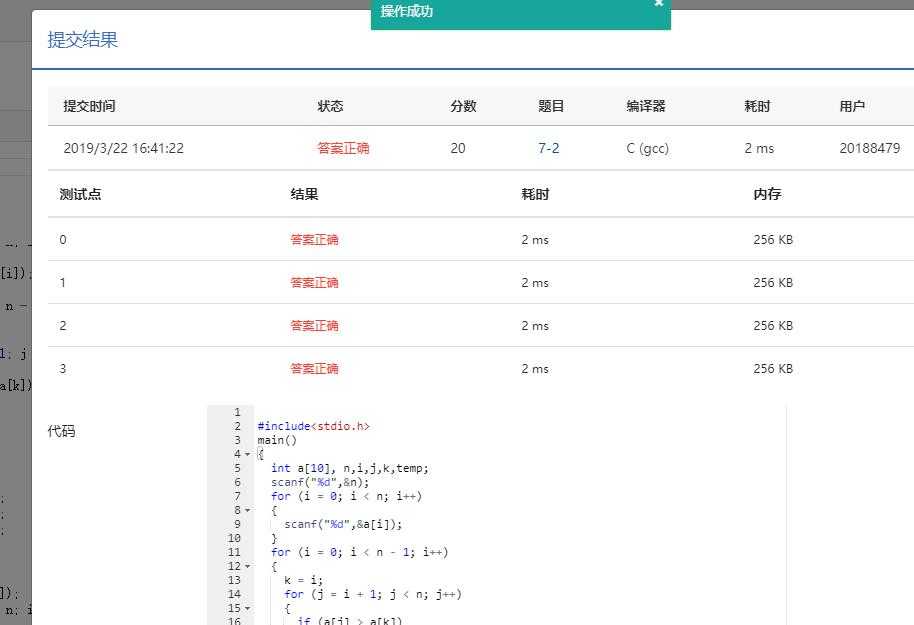This screenshot has height=625, width=914.
Task: Select test point 3 result 答案正确
Action: coord(314,369)
